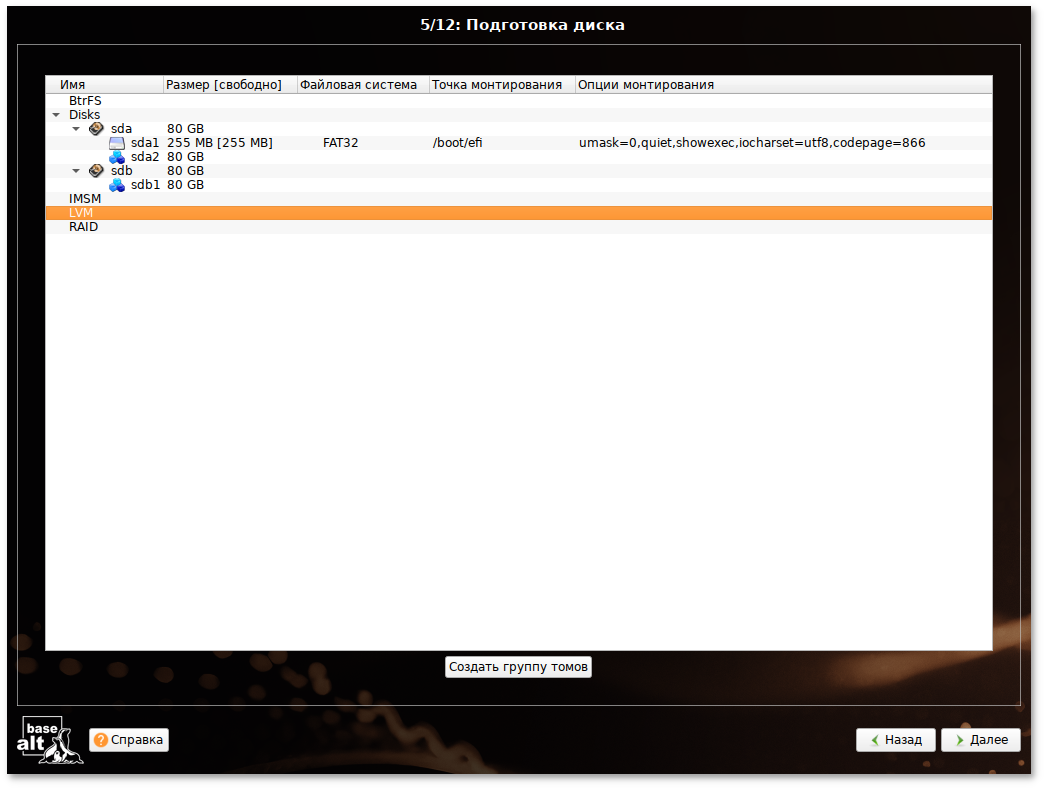Collapse the sda disk node
The image size is (1044, 788).
[x=76, y=129]
